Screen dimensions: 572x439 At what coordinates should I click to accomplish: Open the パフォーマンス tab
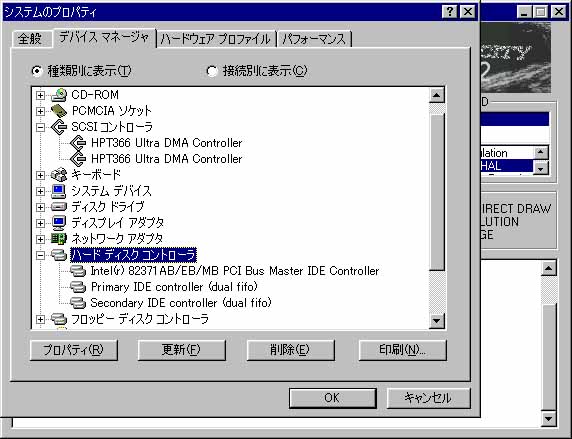[314, 39]
